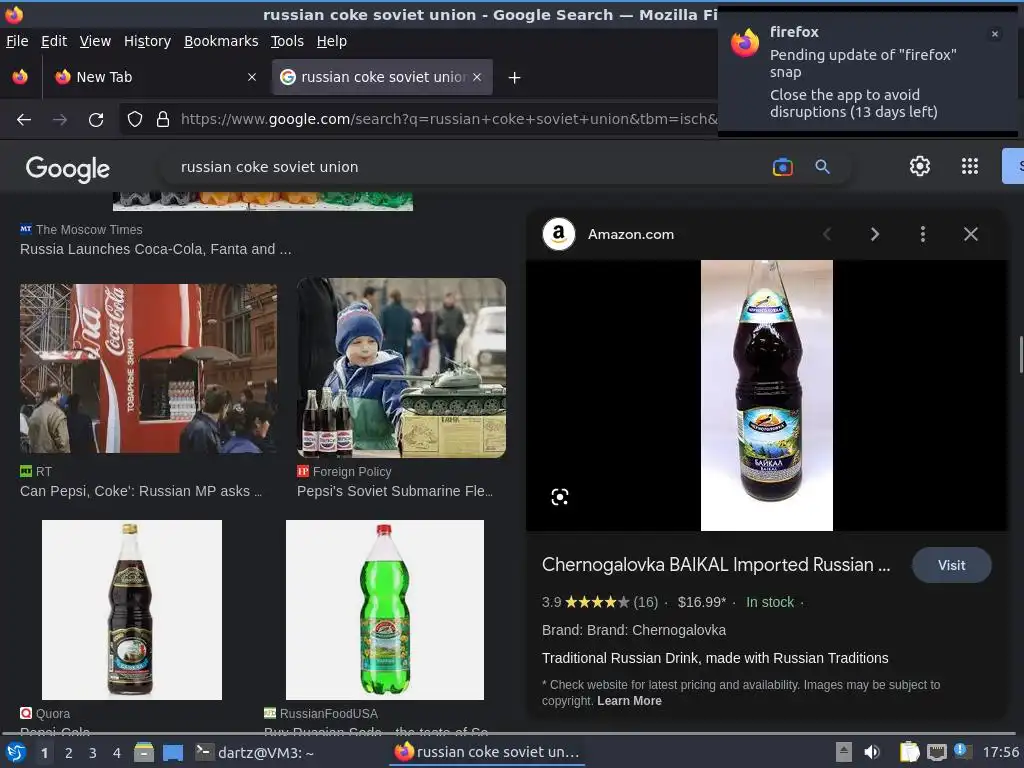Close the Amazon image preview panel
The width and height of the screenshot is (1024, 768).
click(x=971, y=234)
